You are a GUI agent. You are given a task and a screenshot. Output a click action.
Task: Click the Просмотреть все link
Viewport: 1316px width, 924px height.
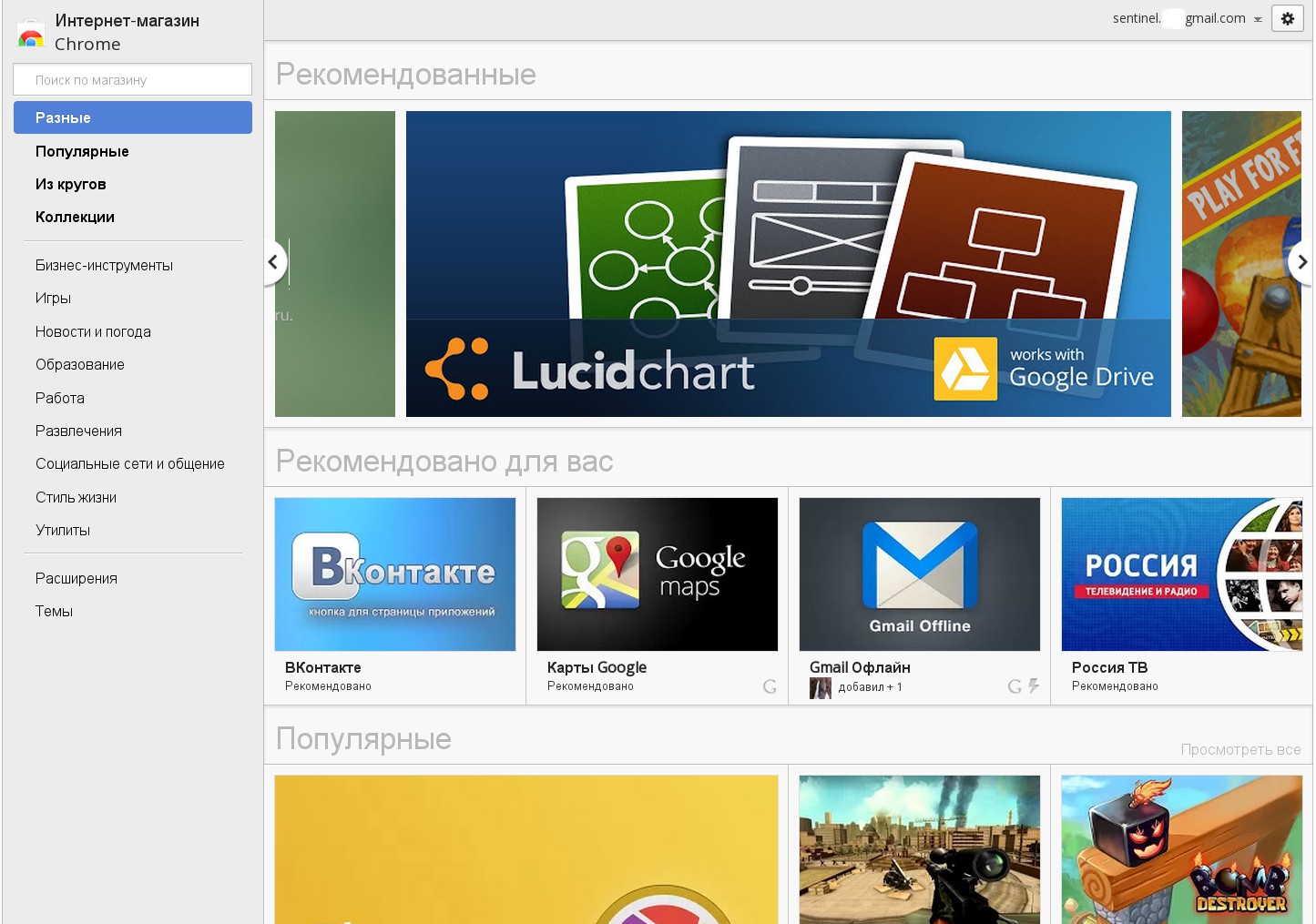tap(1240, 749)
